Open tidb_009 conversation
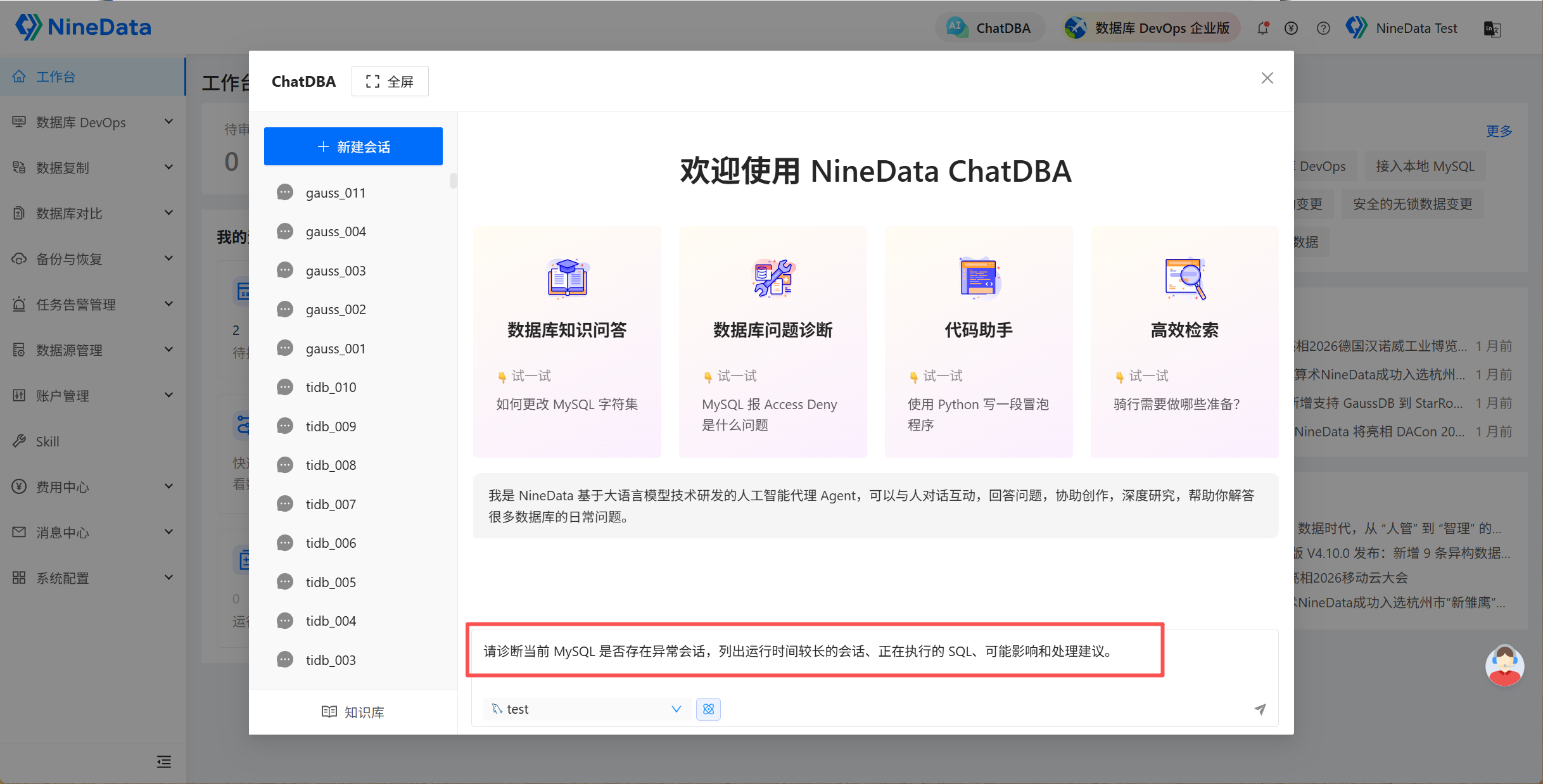This screenshot has height=784, width=1543. coord(353,426)
